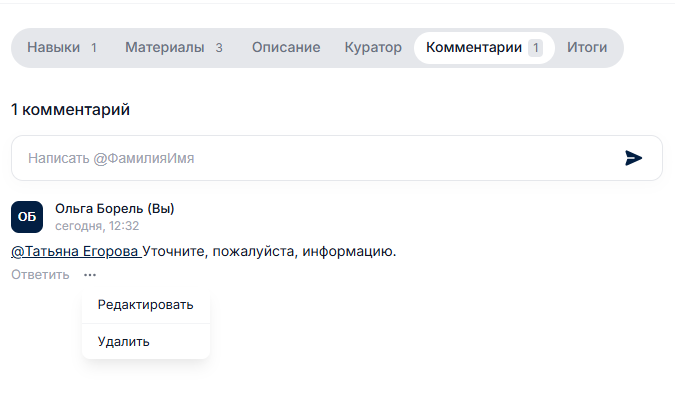The image size is (675, 410).
Task: Switch to the Навыки tab
Action: click(61, 47)
